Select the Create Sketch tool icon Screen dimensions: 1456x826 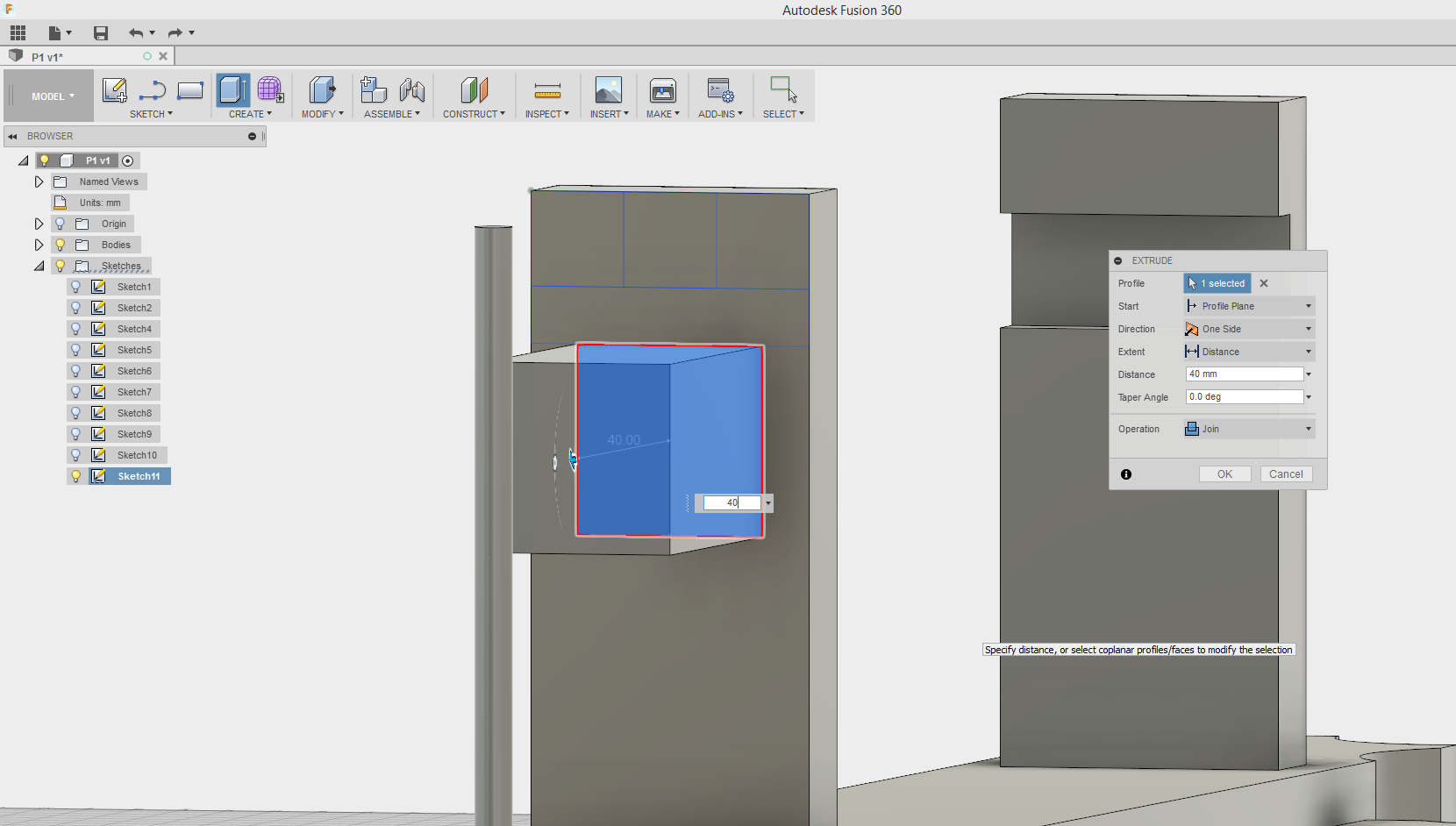point(114,90)
